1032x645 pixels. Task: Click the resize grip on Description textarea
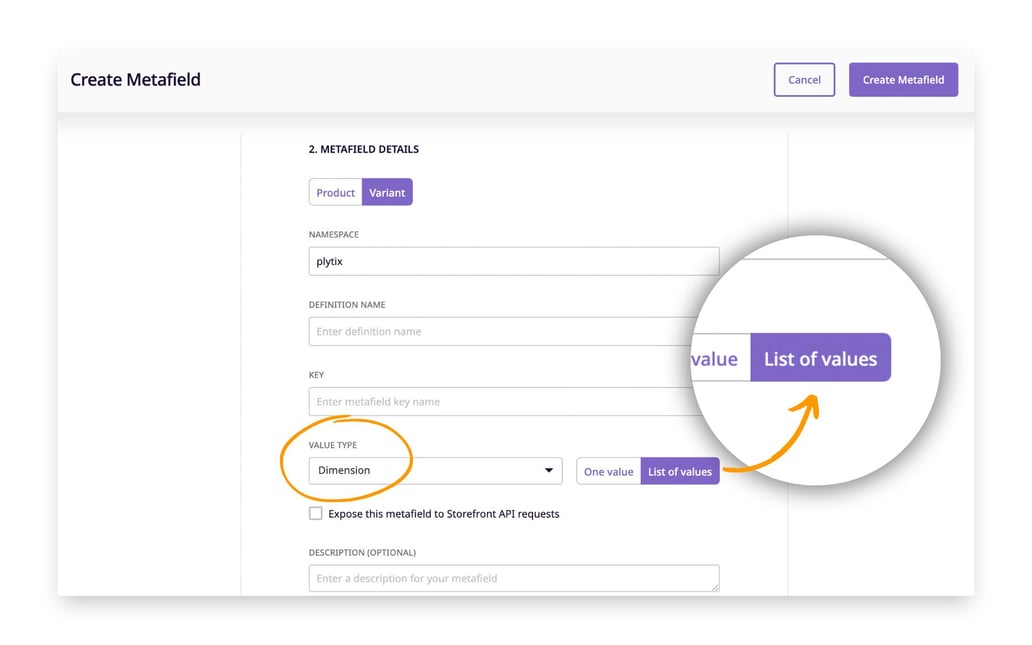(x=715, y=586)
